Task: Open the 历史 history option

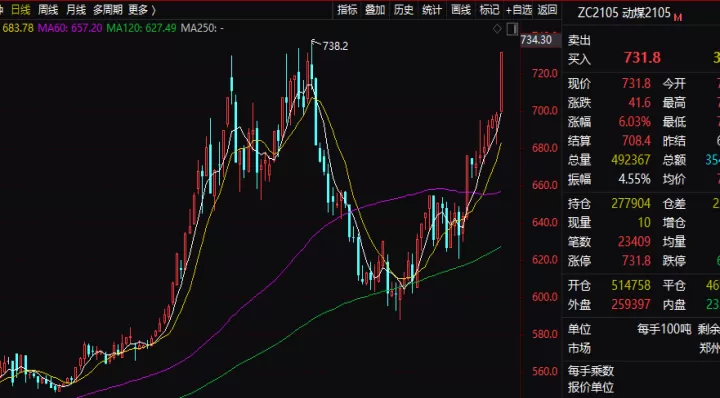Action: click(x=404, y=10)
